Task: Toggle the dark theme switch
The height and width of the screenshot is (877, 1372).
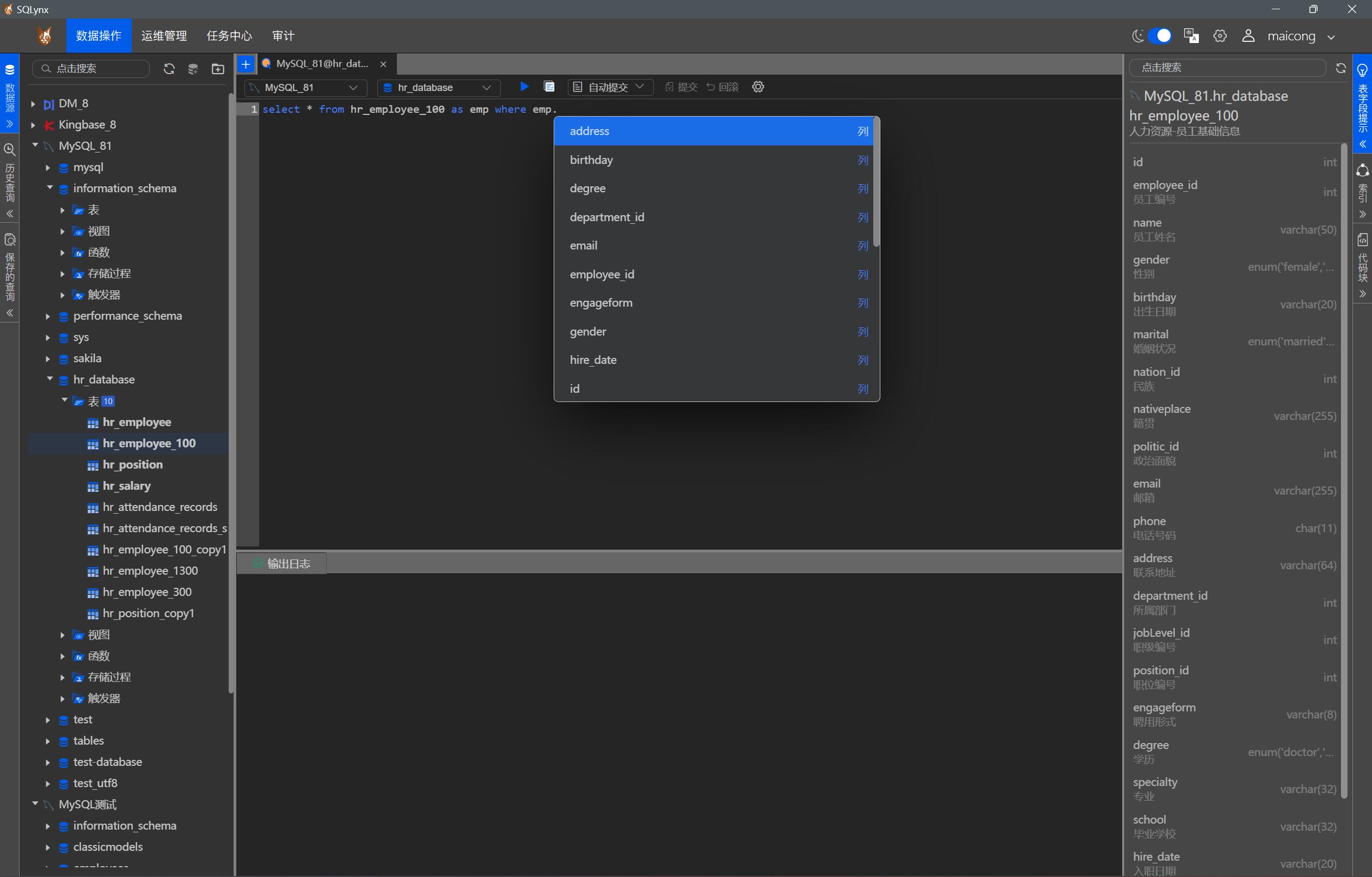Action: [1160, 36]
